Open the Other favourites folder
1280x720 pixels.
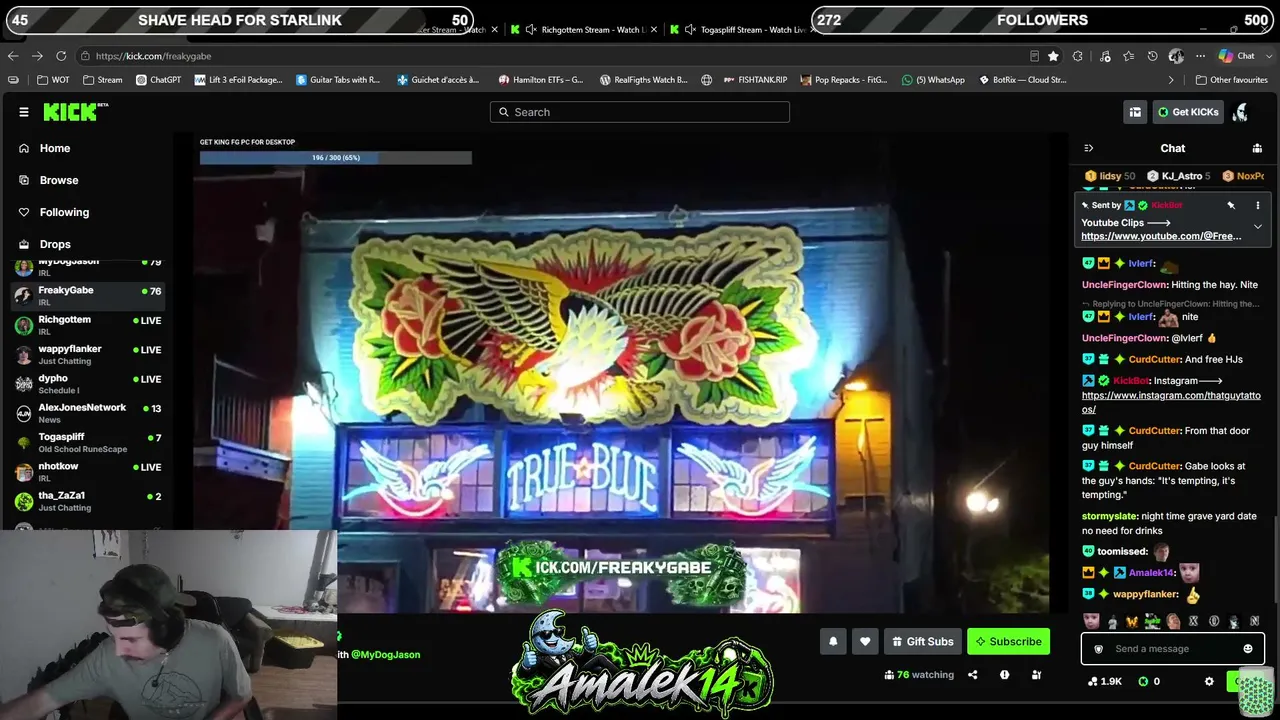pos(1231,80)
